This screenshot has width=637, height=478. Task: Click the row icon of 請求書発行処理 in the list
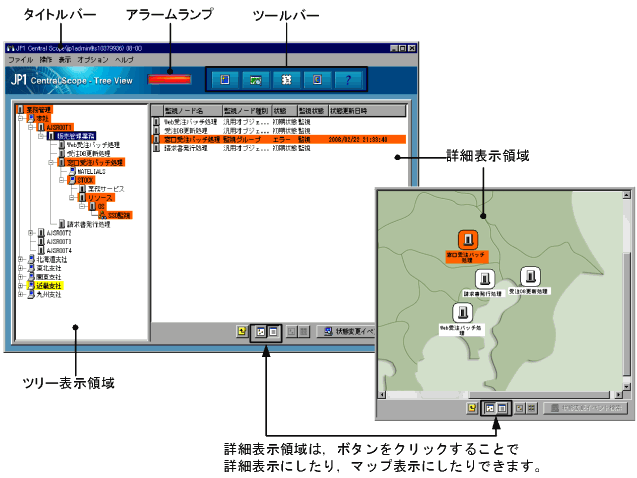pyautogui.click(x=156, y=148)
